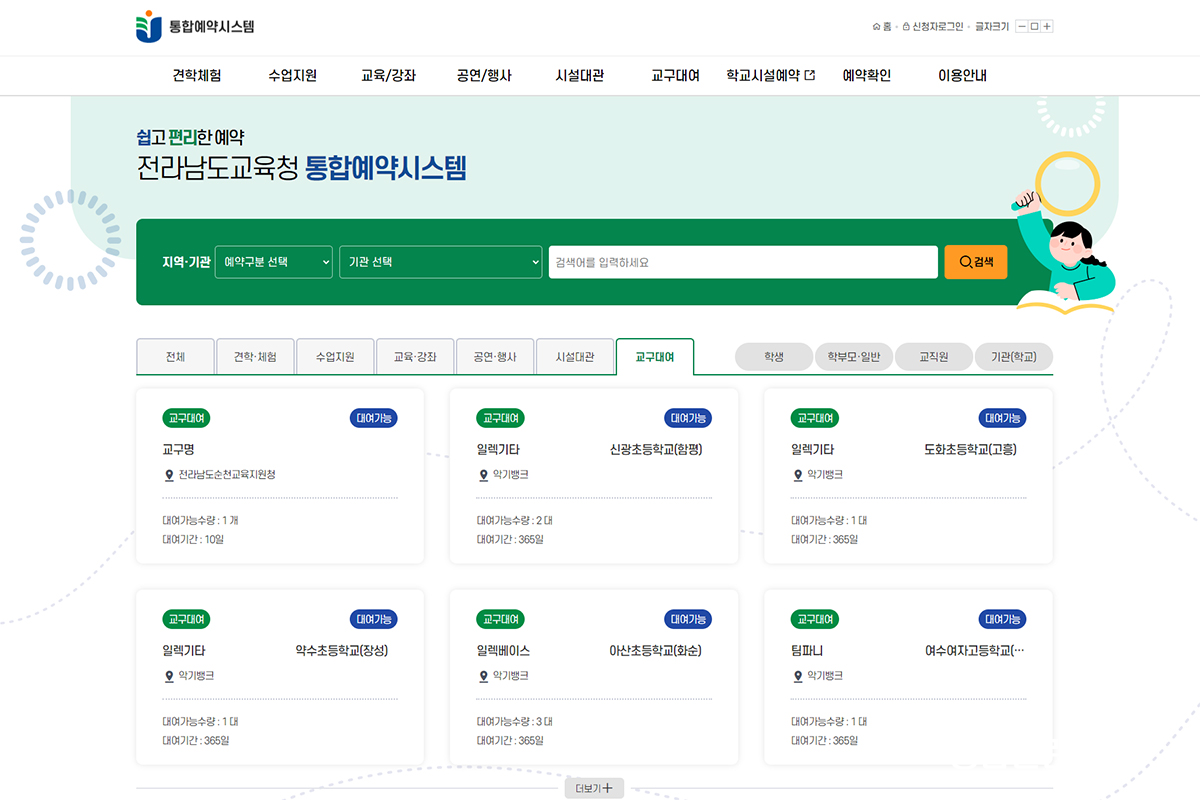Viewport: 1200px width, 800px height.
Task: Open the 예약확인 menu
Action: coord(866,75)
